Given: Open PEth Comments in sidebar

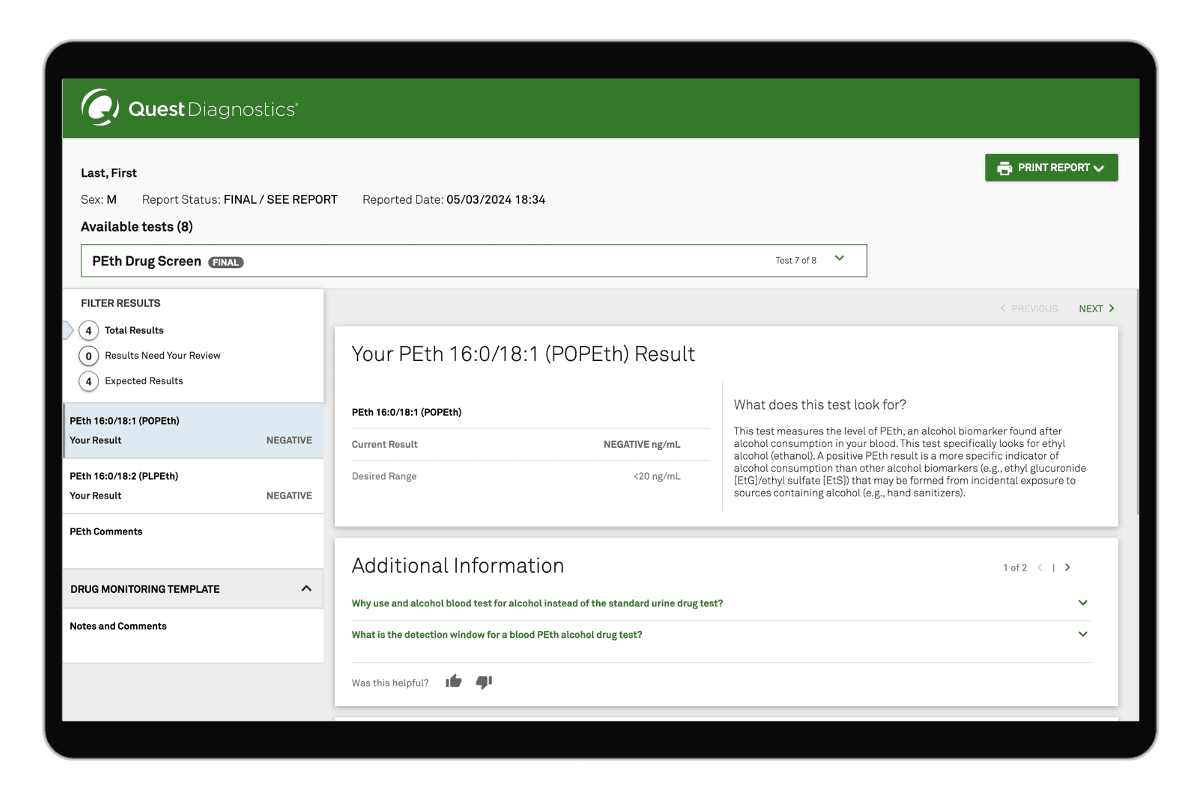Looking at the screenshot, I should point(106,532).
